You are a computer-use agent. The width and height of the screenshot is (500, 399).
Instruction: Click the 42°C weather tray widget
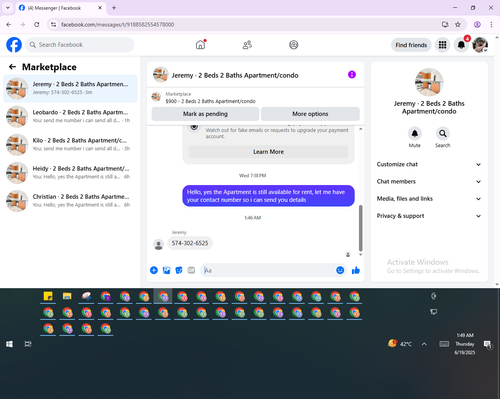(x=400, y=344)
